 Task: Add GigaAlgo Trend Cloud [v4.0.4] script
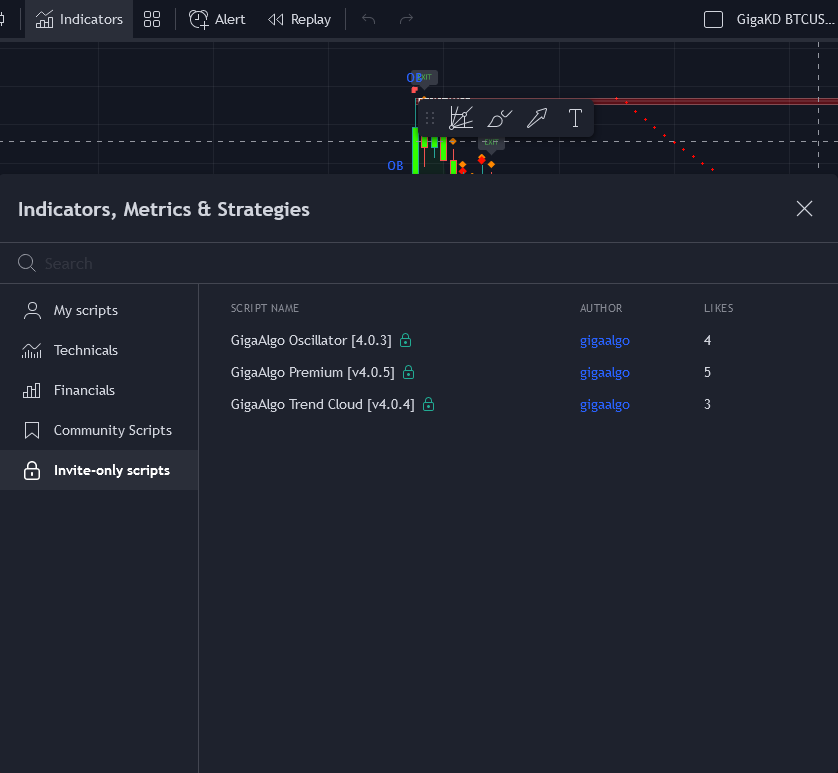(322, 404)
